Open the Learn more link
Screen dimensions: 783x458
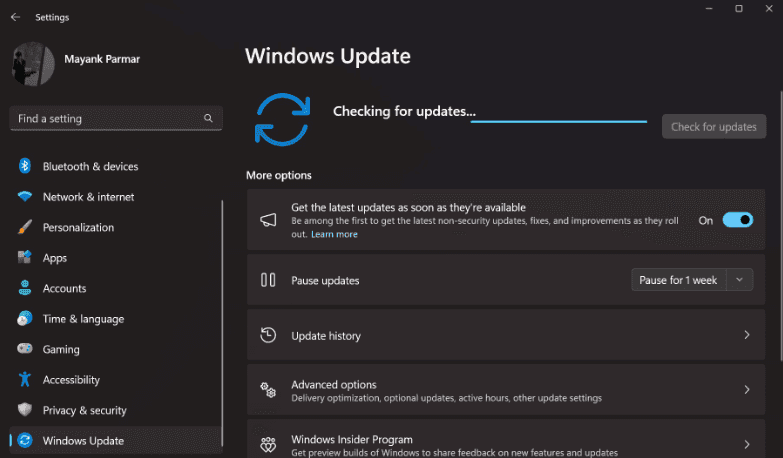(334, 234)
